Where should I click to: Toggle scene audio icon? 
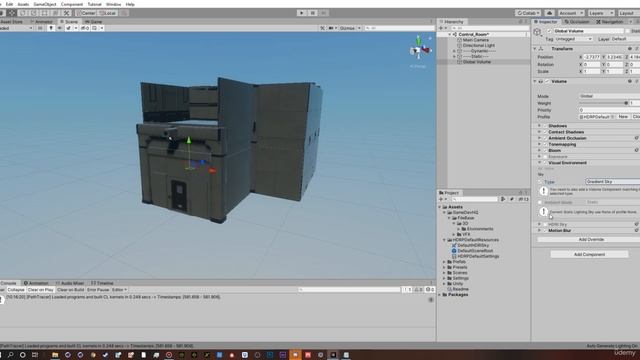(60, 28)
